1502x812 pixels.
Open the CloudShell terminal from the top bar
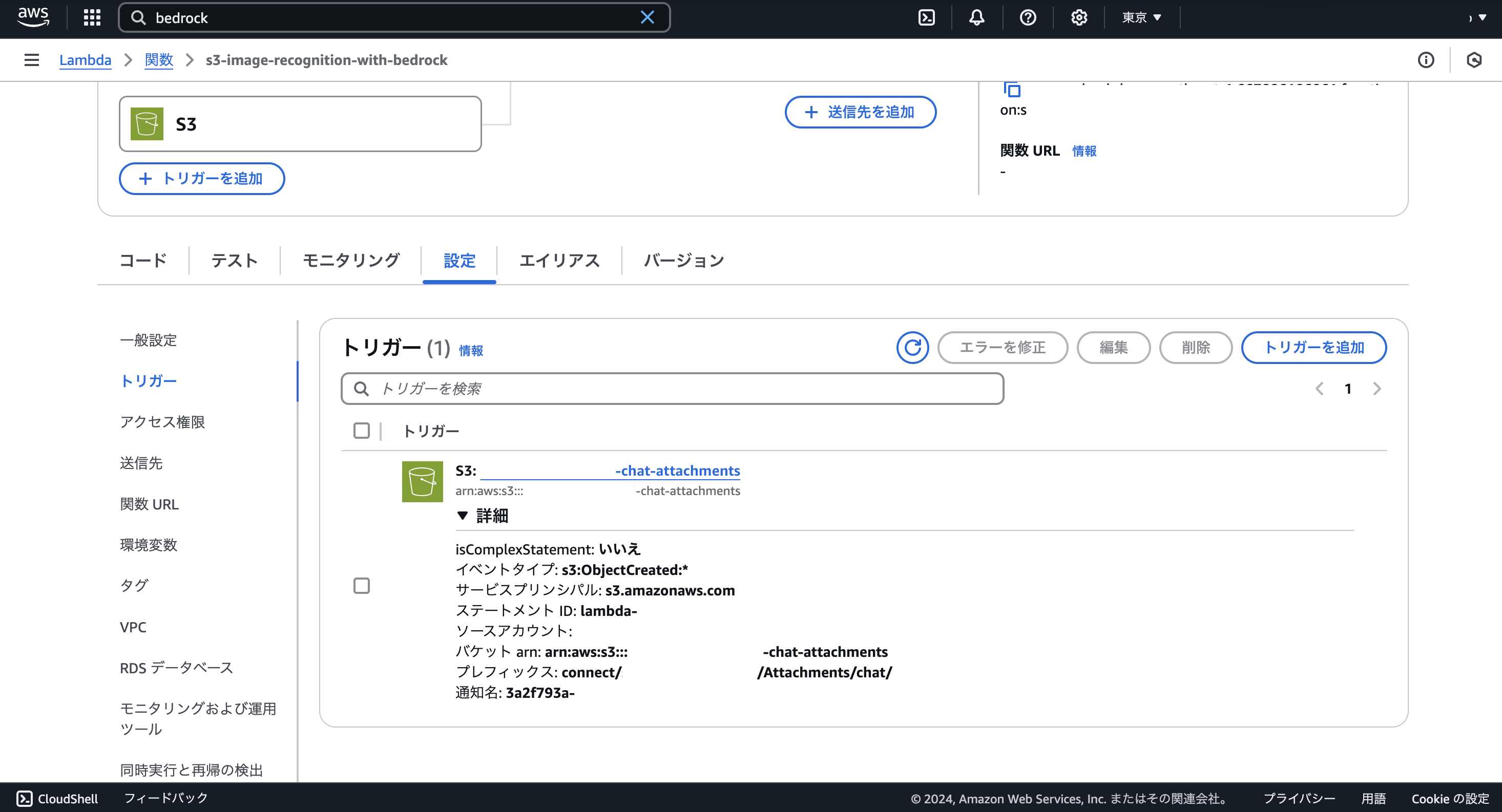927,17
